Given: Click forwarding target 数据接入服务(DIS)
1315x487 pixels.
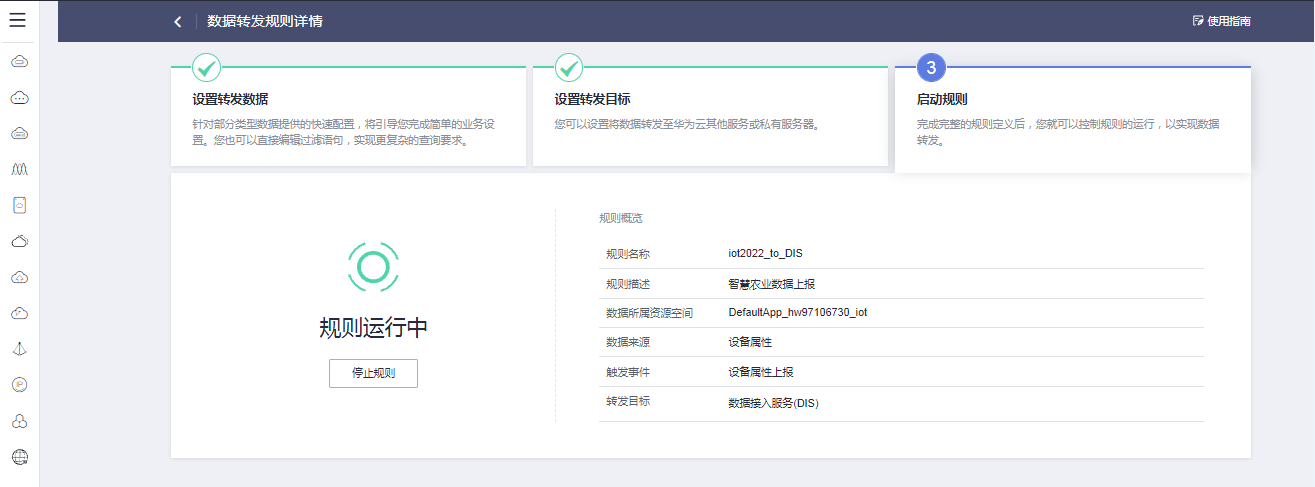Looking at the screenshot, I should 774,403.
